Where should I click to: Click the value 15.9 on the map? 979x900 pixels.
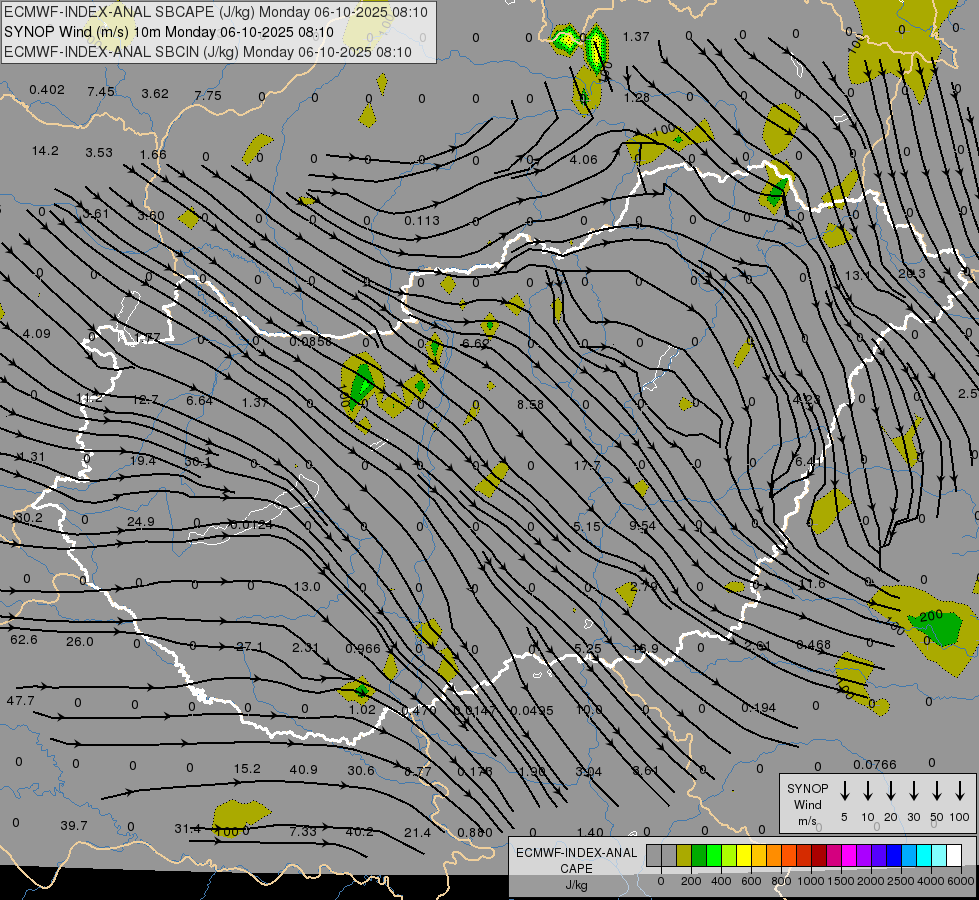[x=645, y=648]
